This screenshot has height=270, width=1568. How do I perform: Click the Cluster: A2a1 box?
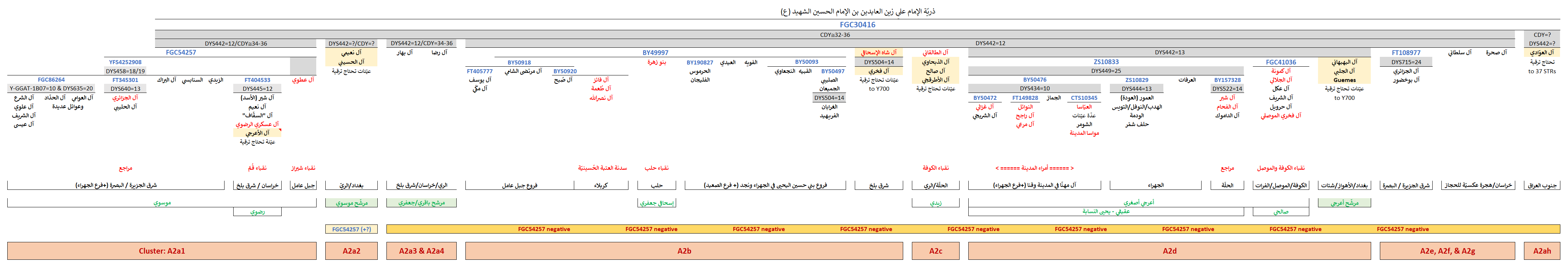(x=161, y=251)
